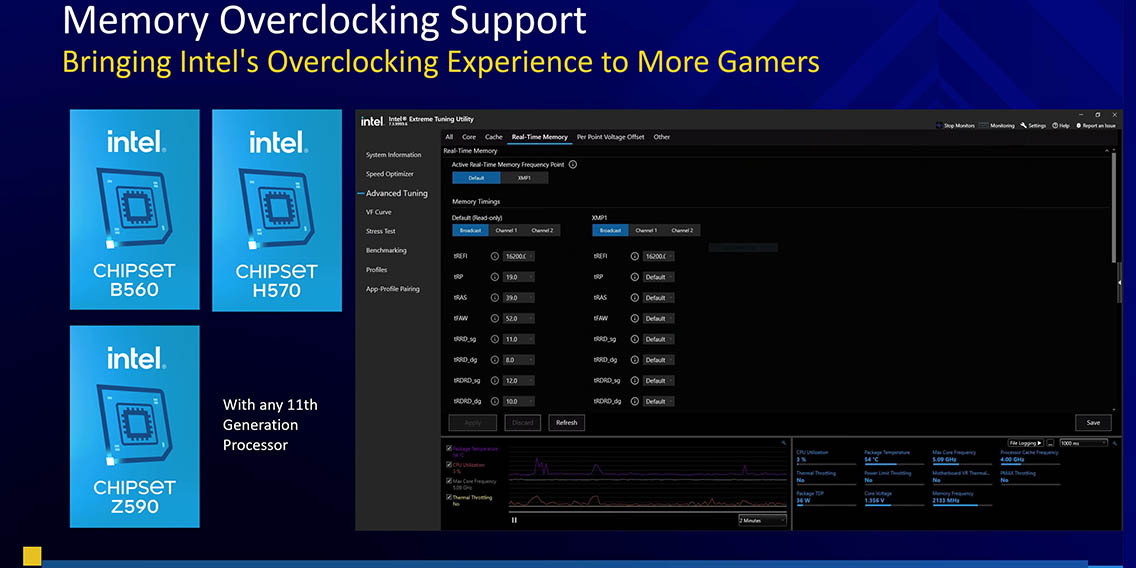This screenshot has height=568, width=1136.
Task: Open Default tRP 19.0 dropdown
Action: point(519,277)
